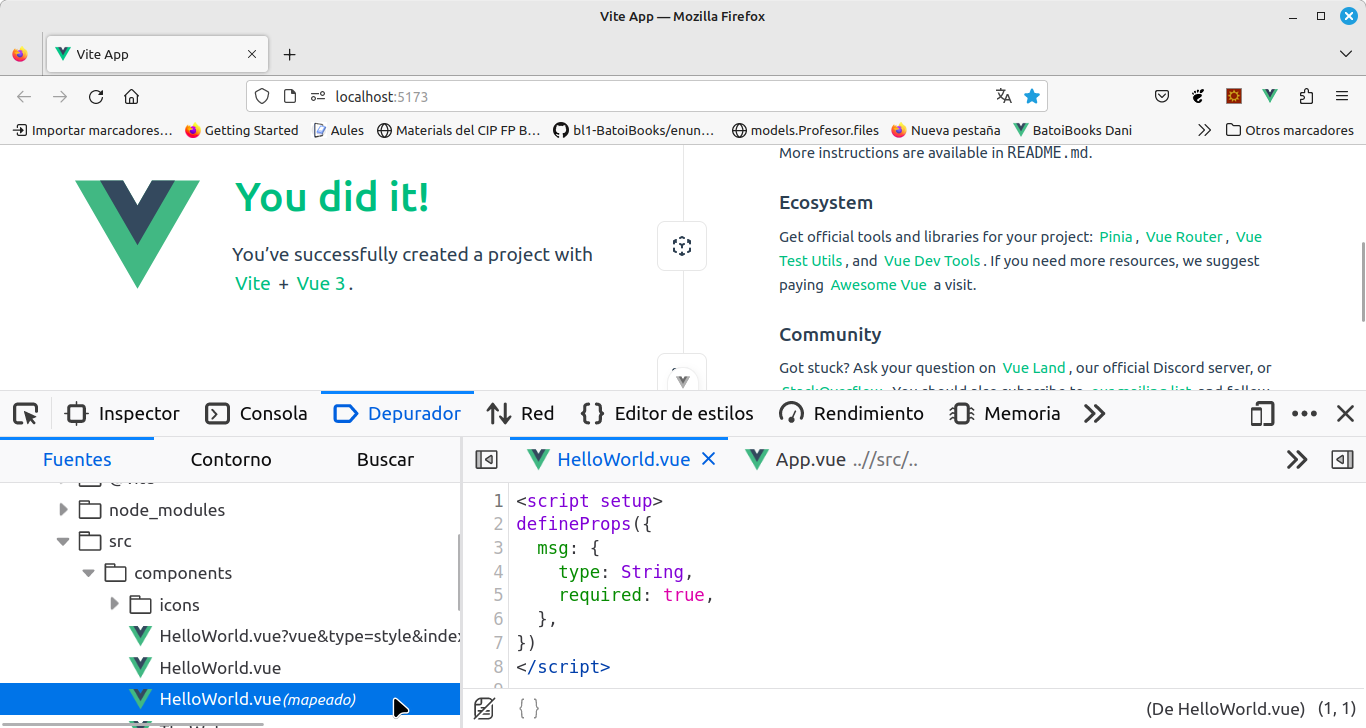The height and width of the screenshot is (728, 1366).
Task: Collapse the sources pane icon
Action: [487, 460]
